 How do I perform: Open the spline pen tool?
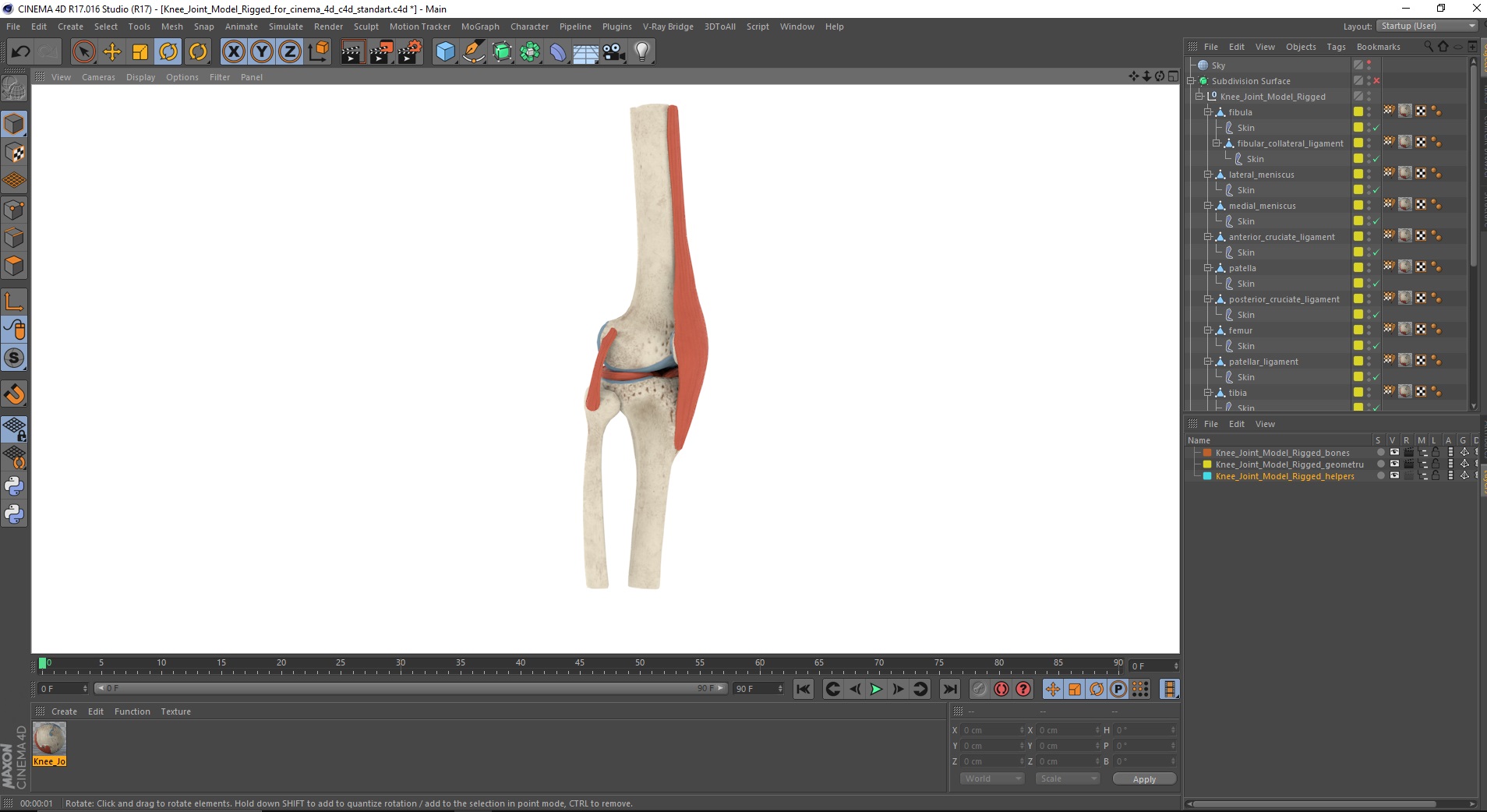474,52
